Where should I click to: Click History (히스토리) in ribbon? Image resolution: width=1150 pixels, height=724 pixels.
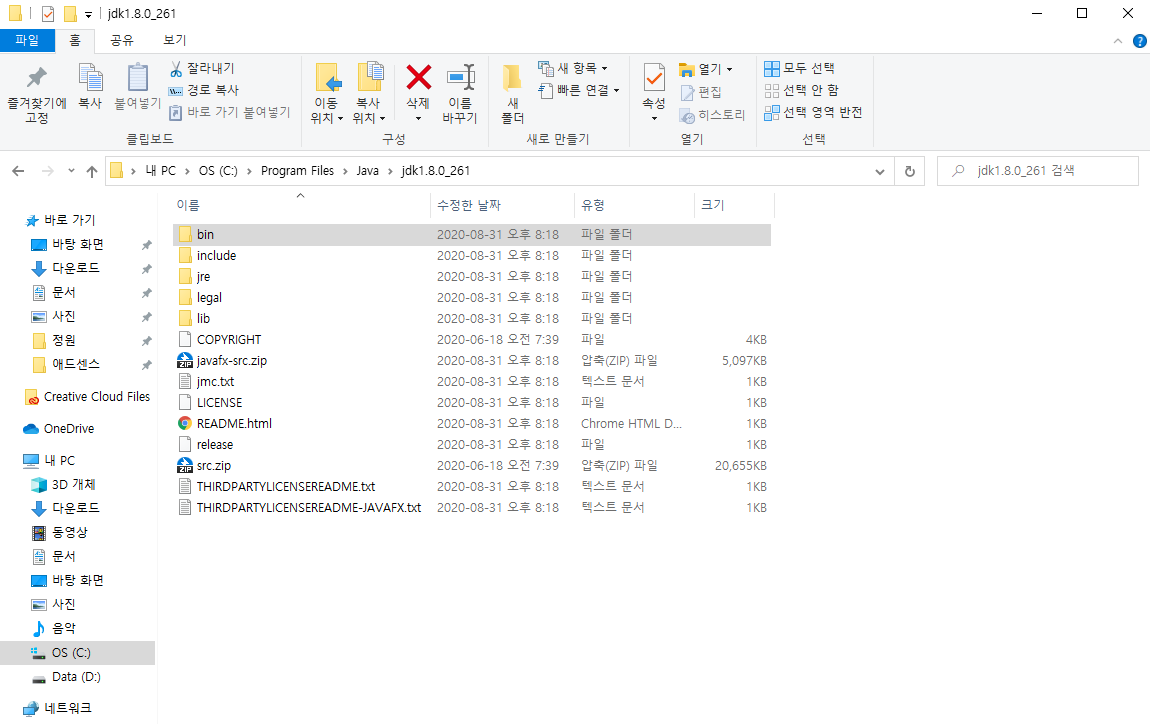[712, 115]
